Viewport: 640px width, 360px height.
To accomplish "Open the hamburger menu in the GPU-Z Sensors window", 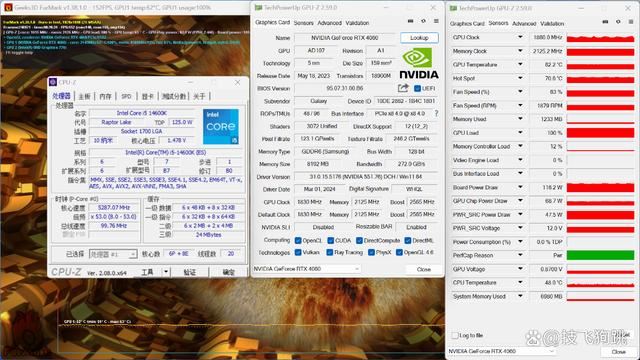I will click(631, 22).
